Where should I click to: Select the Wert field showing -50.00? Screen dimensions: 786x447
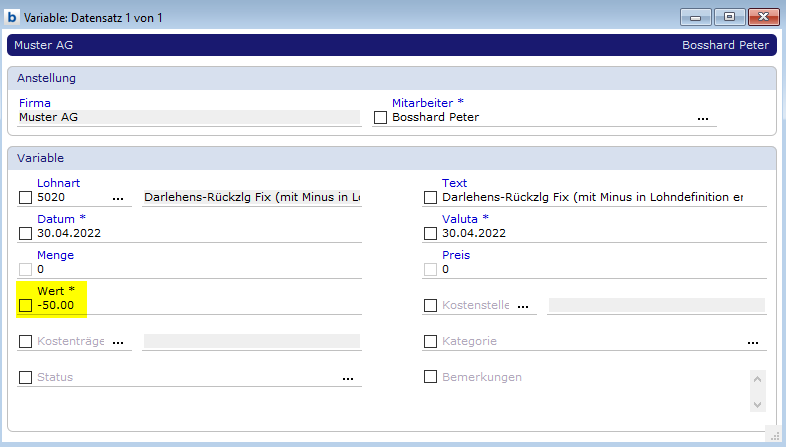[x=190, y=305]
